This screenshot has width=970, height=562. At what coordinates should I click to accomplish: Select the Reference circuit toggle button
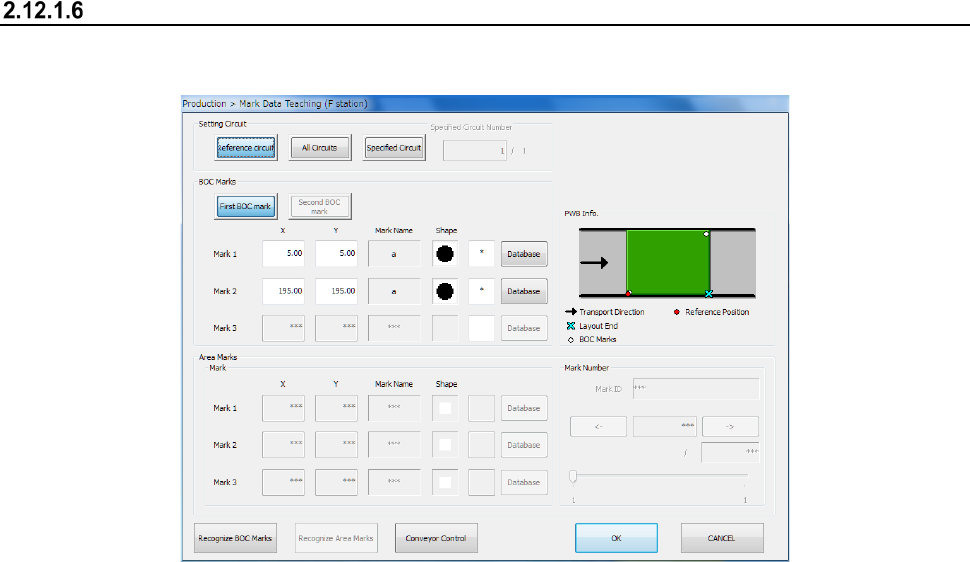(246, 148)
